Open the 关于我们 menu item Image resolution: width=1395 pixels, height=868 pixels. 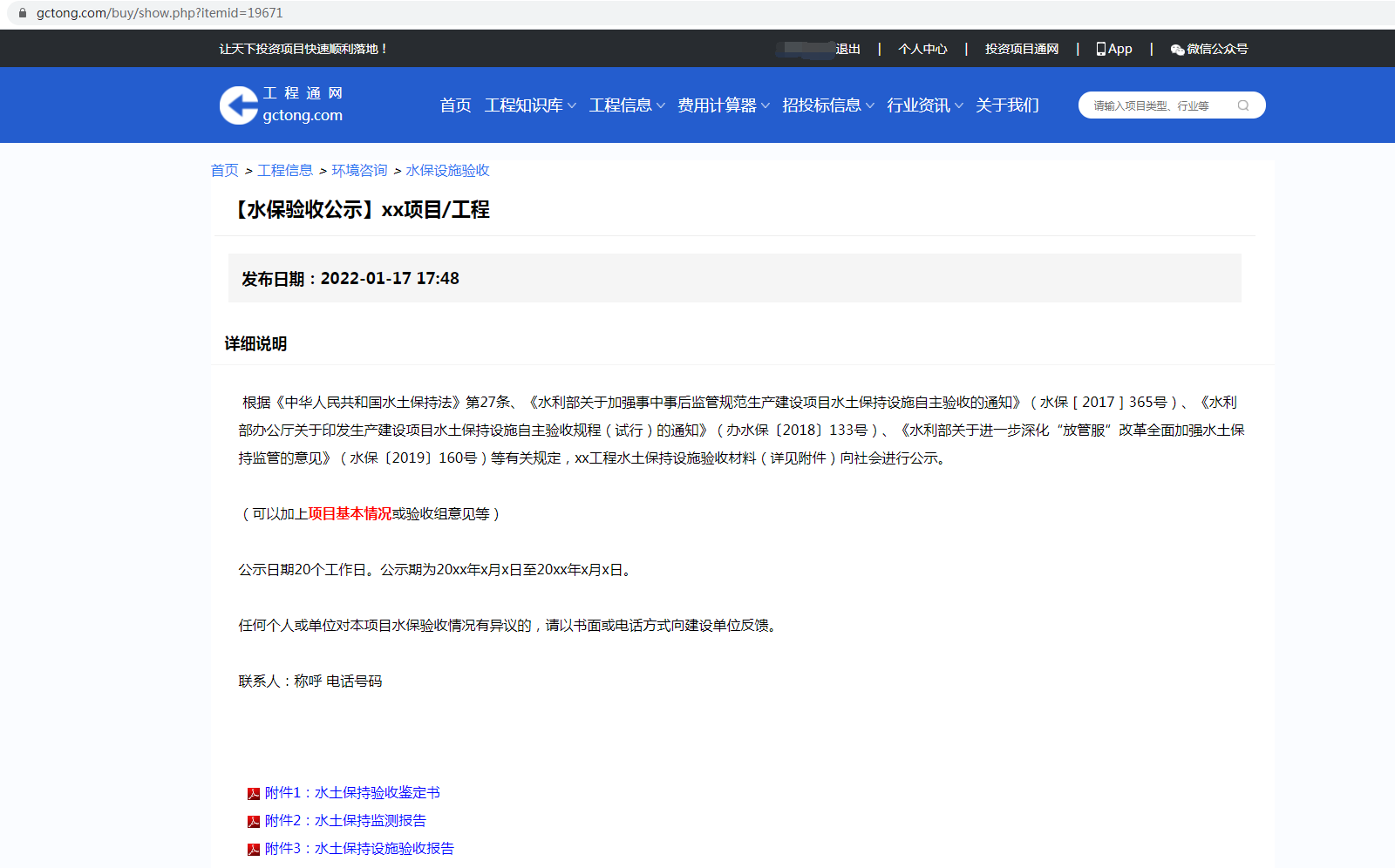(x=1007, y=105)
